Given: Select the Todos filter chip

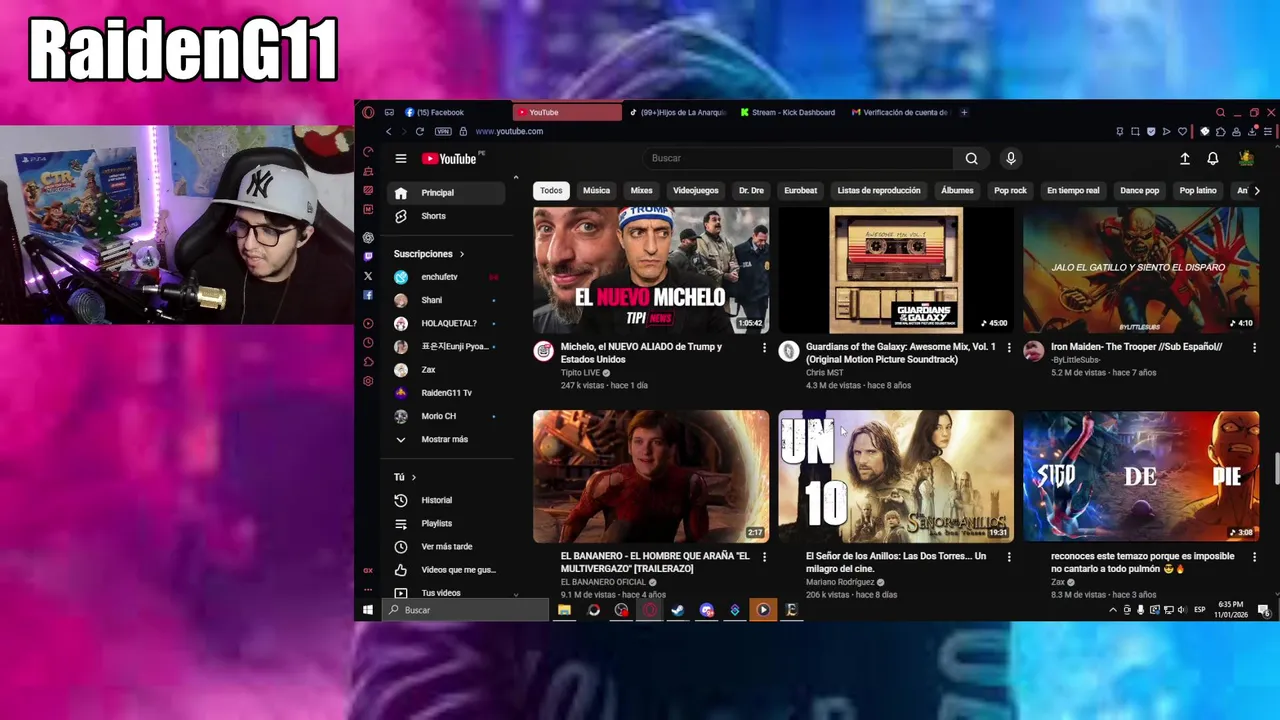Looking at the screenshot, I should [x=551, y=190].
